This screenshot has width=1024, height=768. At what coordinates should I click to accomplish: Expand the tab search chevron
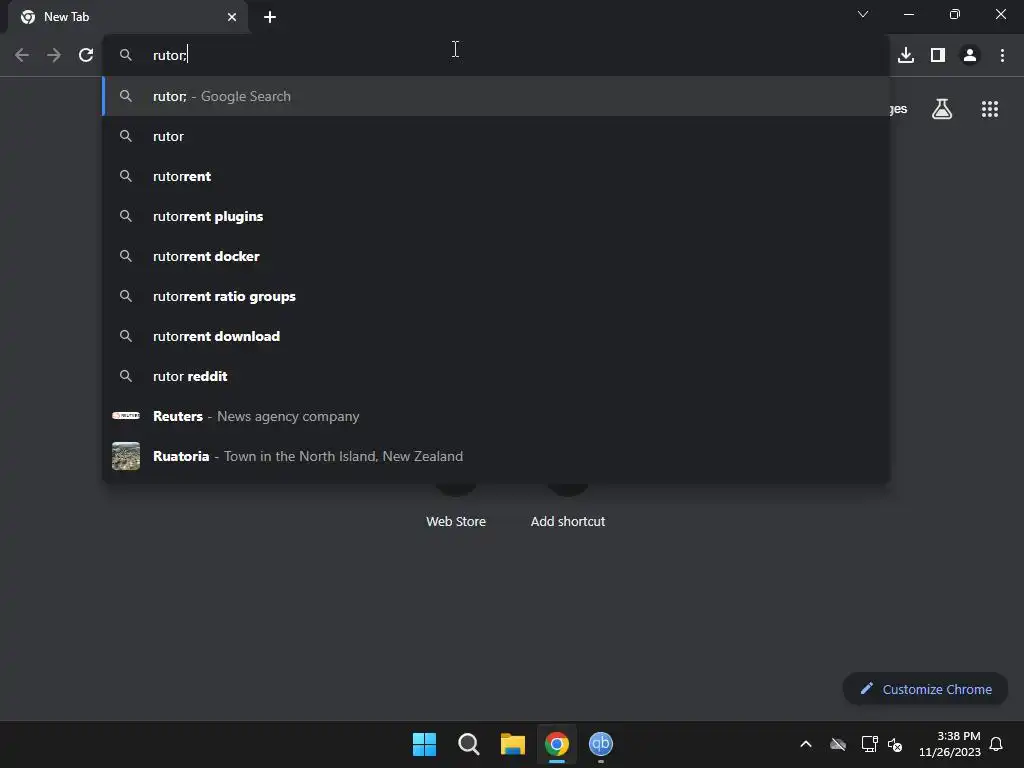click(863, 14)
